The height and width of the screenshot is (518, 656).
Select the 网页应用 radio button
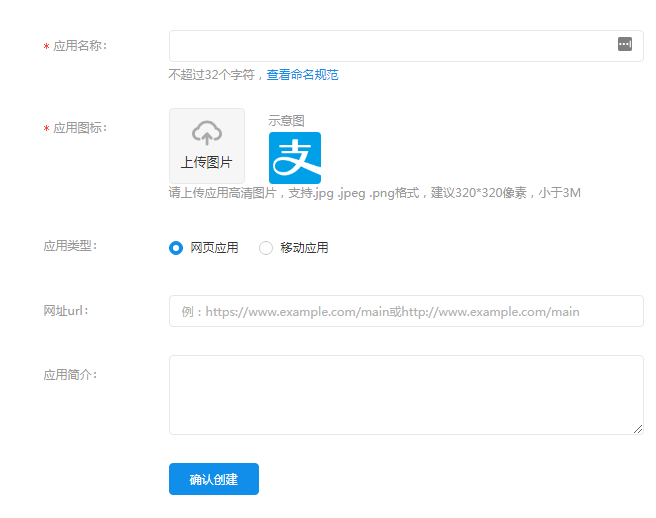point(176,248)
